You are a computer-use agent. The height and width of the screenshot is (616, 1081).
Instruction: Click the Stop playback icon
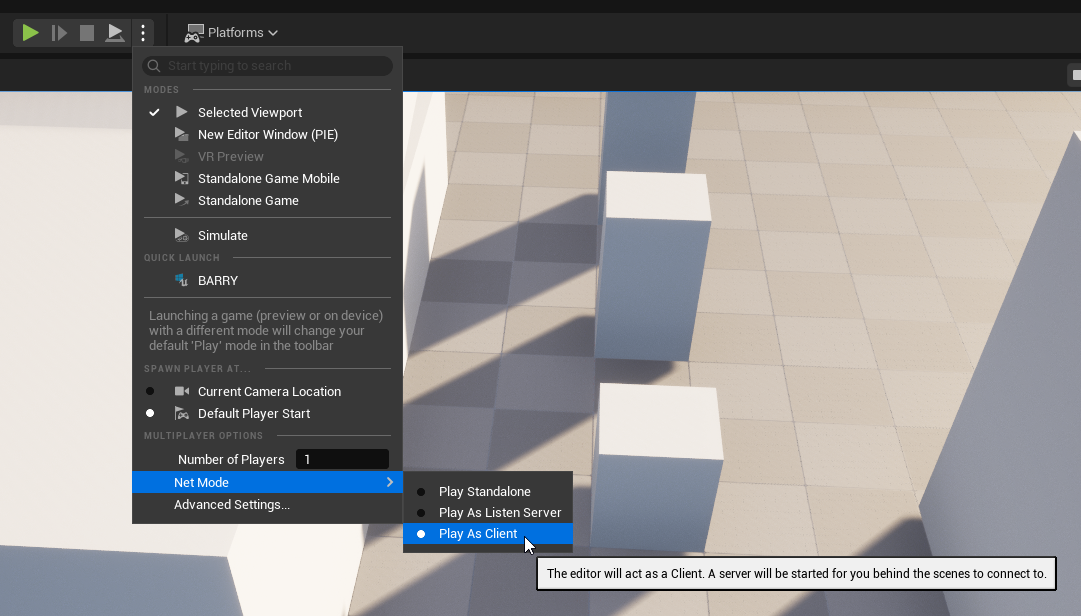pos(87,33)
